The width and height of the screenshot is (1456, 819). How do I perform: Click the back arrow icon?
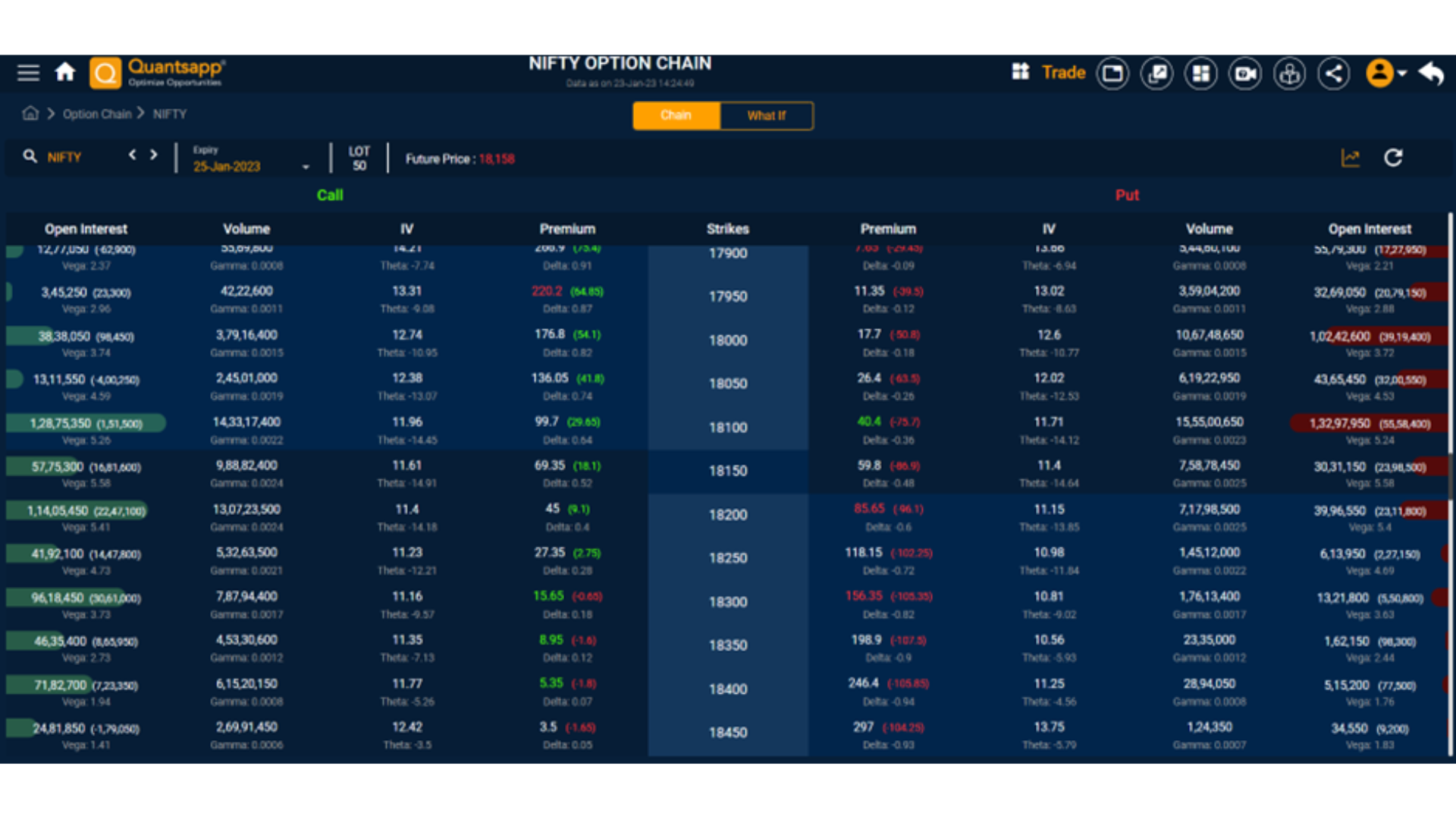pyautogui.click(x=1432, y=73)
